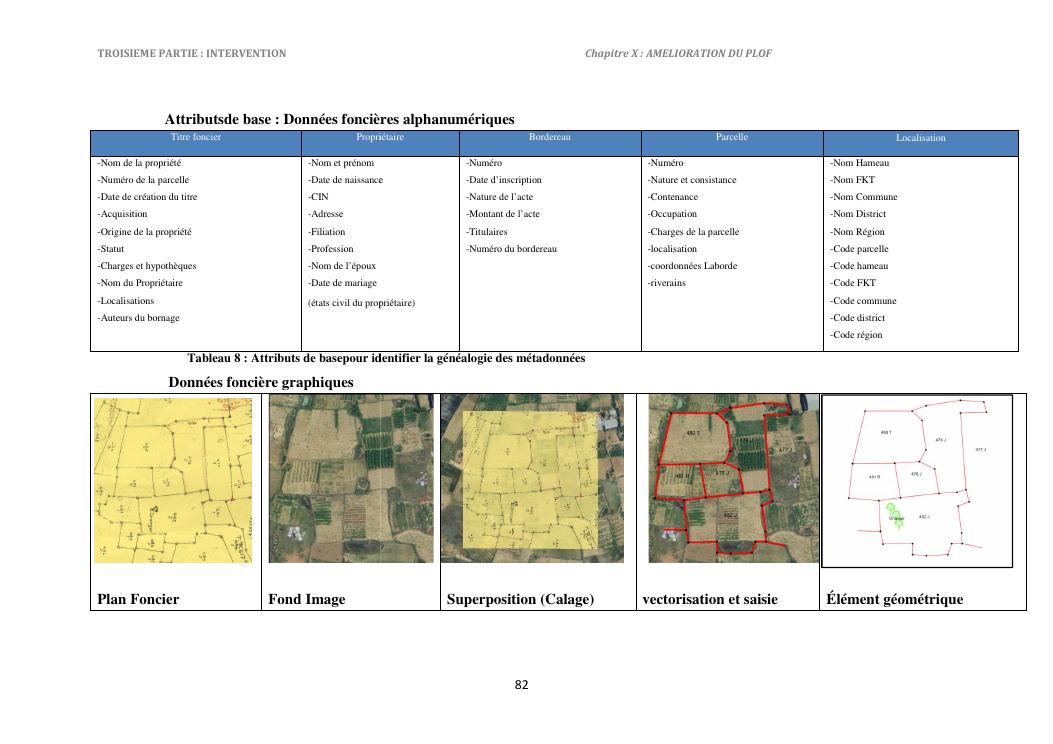Click the 'Bordereau' column header
This screenshot has width=1053, height=744.
[550, 137]
